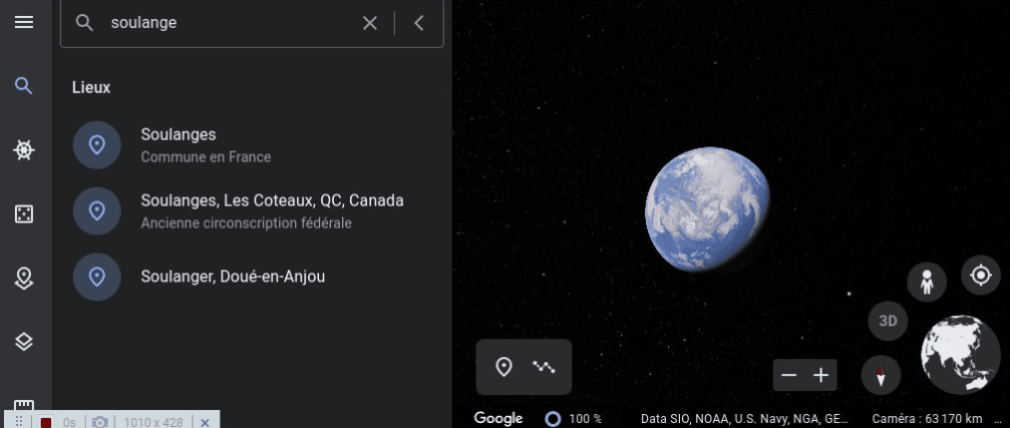Collapse search panel with chevron arrow
1010x428 pixels.
(x=419, y=23)
